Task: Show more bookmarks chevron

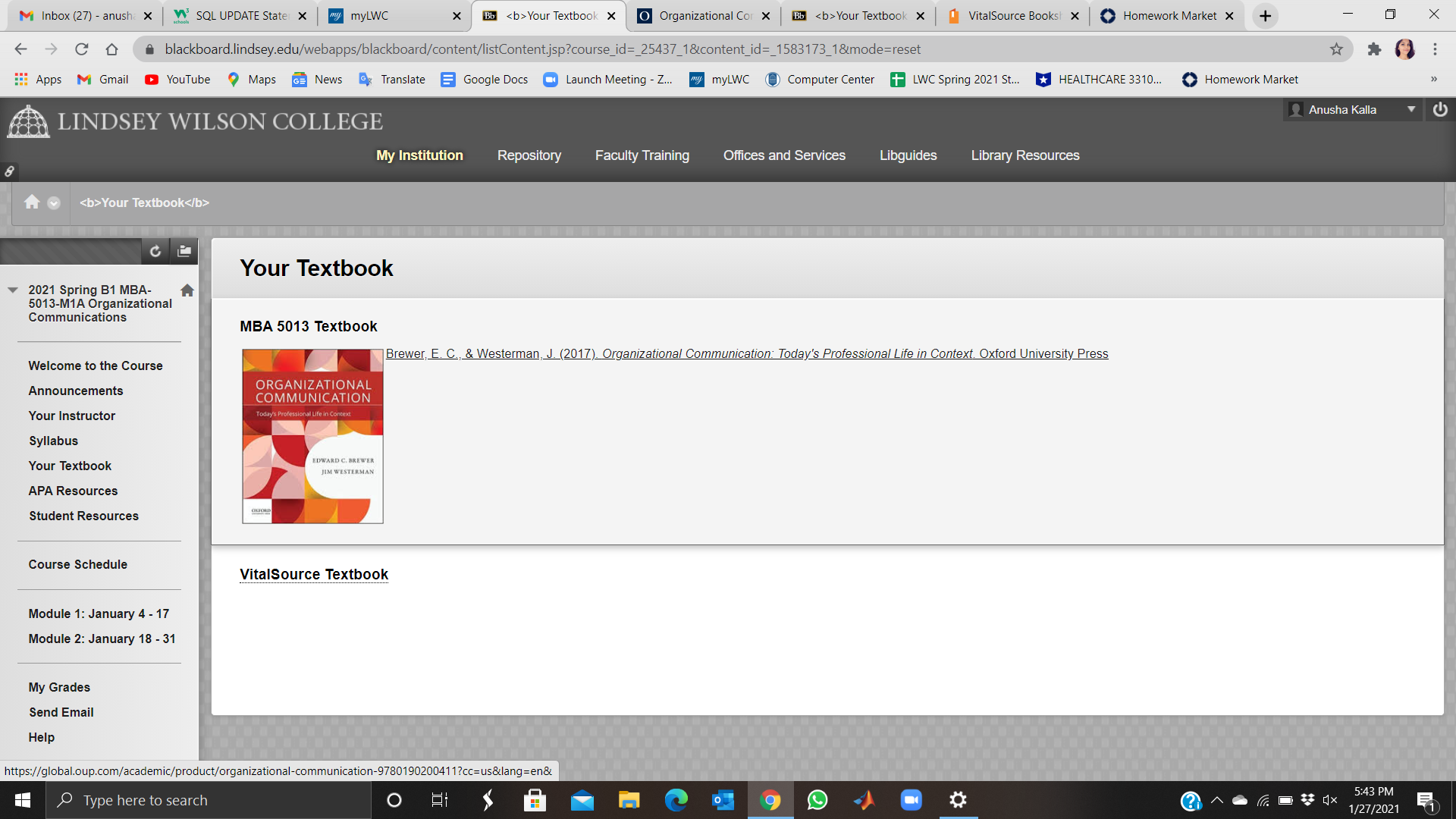Action: pos(1434,80)
